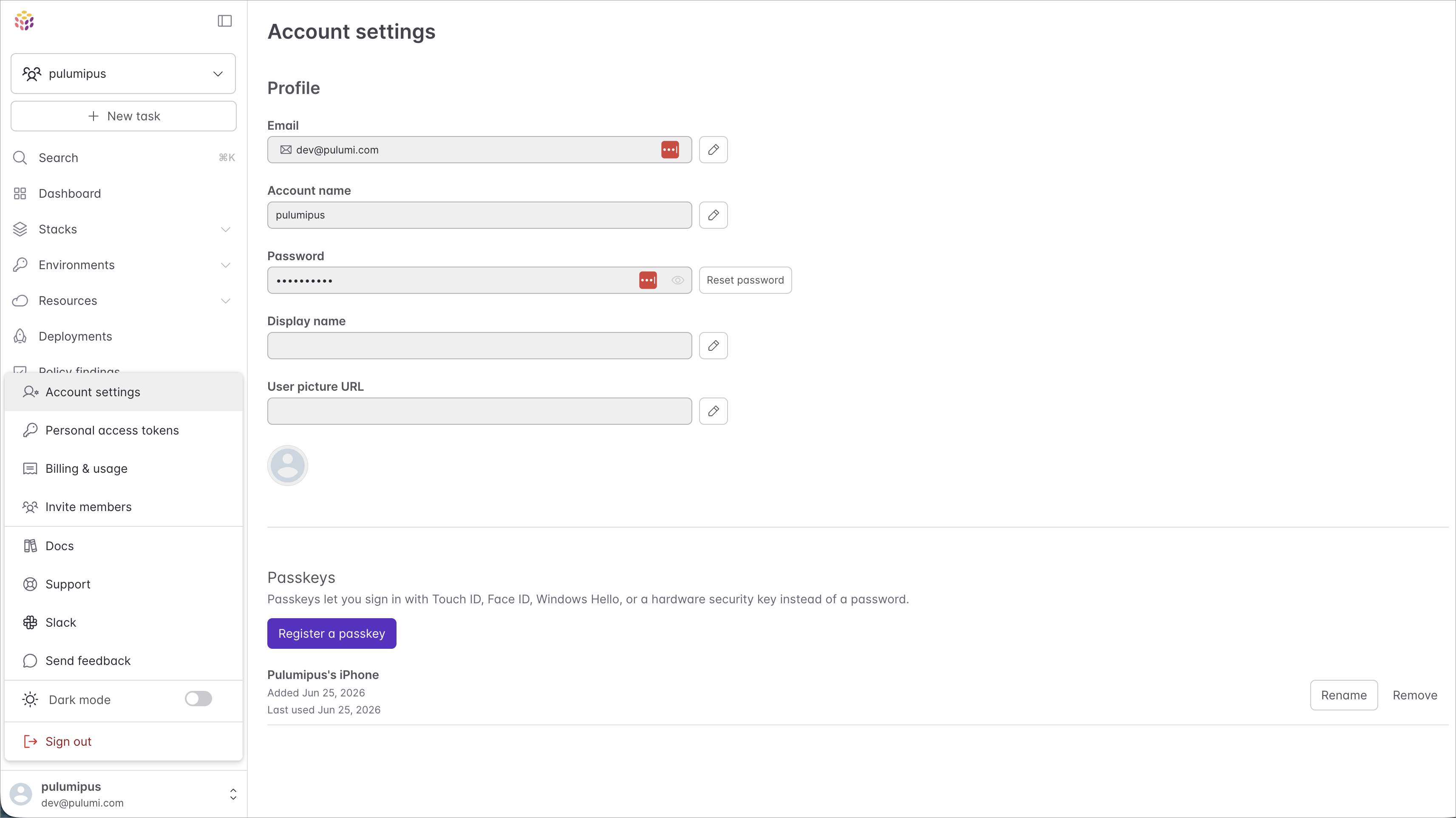Remove the Pulumipus's iPhone passkey
This screenshot has height=818, width=1456.
point(1415,695)
